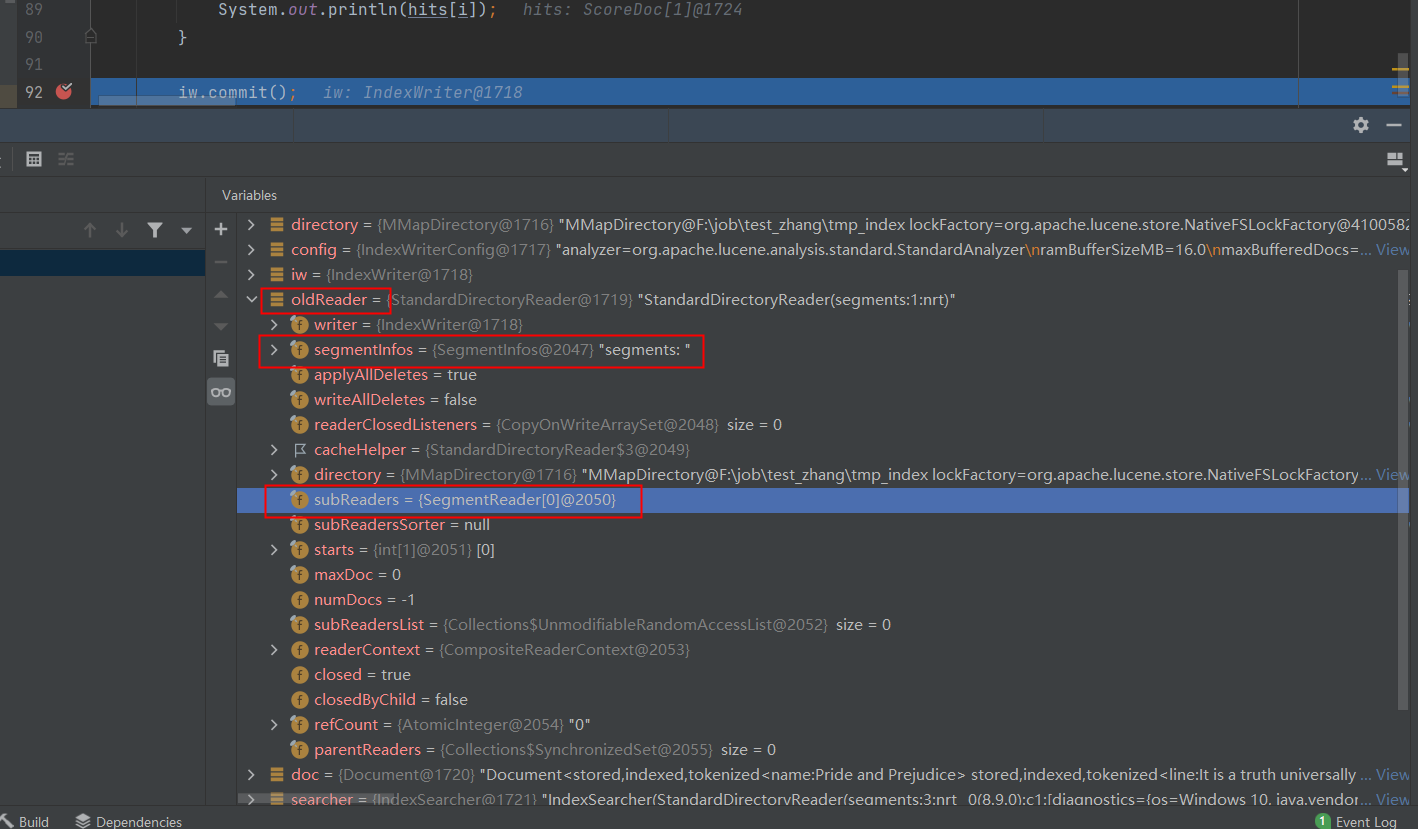Expand the segmentInfos field node
The image size is (1418, 829).
274,350
